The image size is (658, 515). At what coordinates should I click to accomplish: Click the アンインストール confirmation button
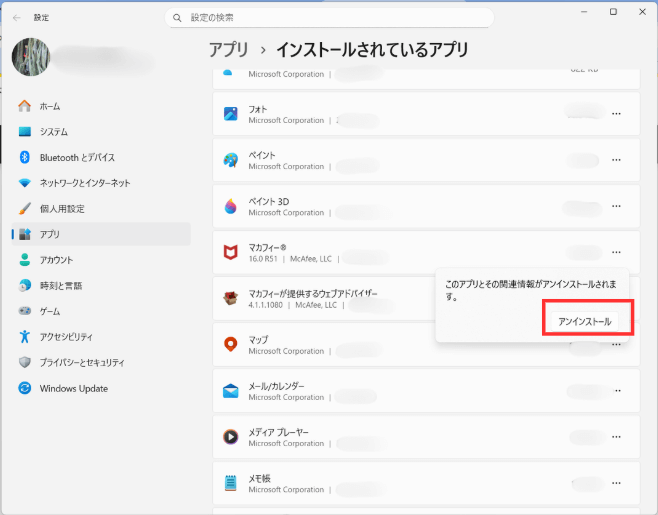[x=585, y=322]
